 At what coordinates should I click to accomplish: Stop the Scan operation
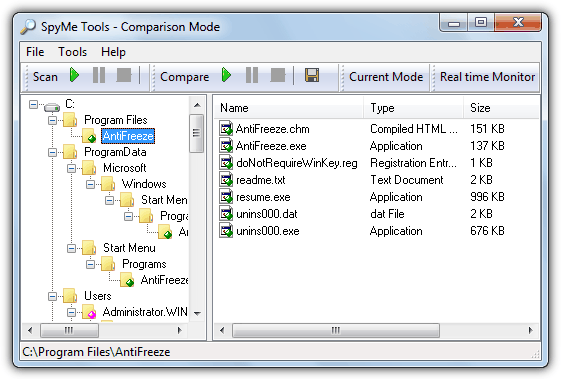[124, 76]
